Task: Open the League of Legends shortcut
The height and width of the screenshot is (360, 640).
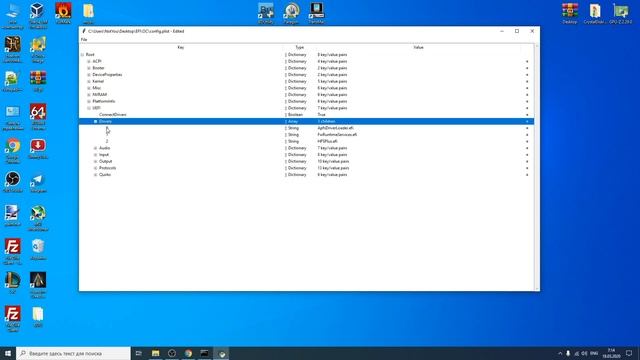Action: pyautogui.click(x=13, y=282)
